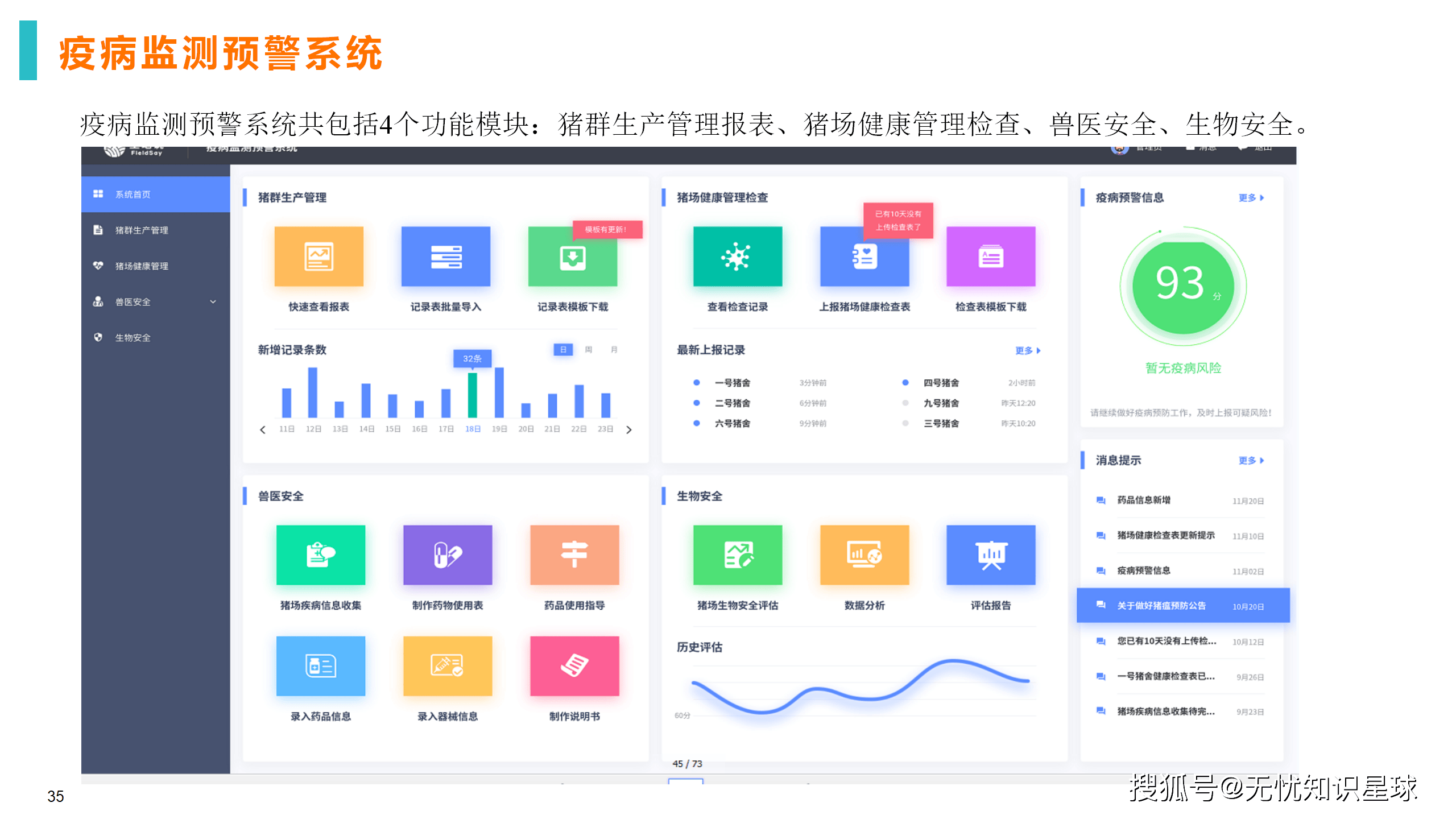The image size is (1456, 819).
Task: Open 生物安全 sidebar item
Action: (155, 338)
